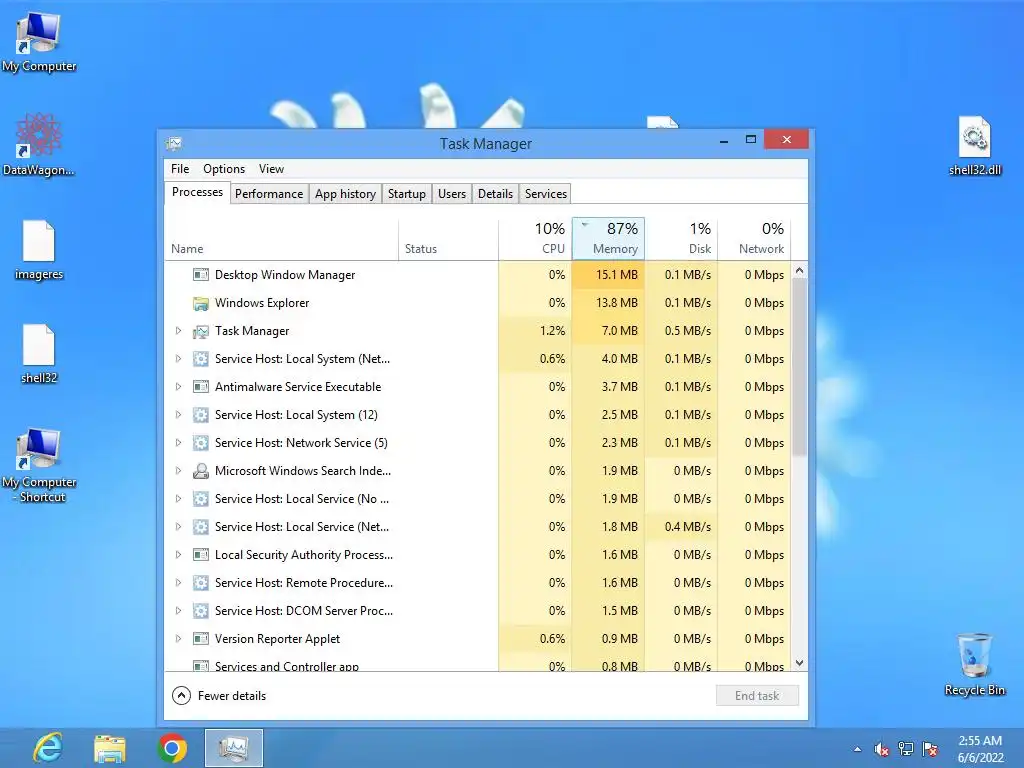This screenshot has width=1024, height=768.
Task: Click the muted volume tray icon
Action: pyautogui.click(x=881, y=749)
